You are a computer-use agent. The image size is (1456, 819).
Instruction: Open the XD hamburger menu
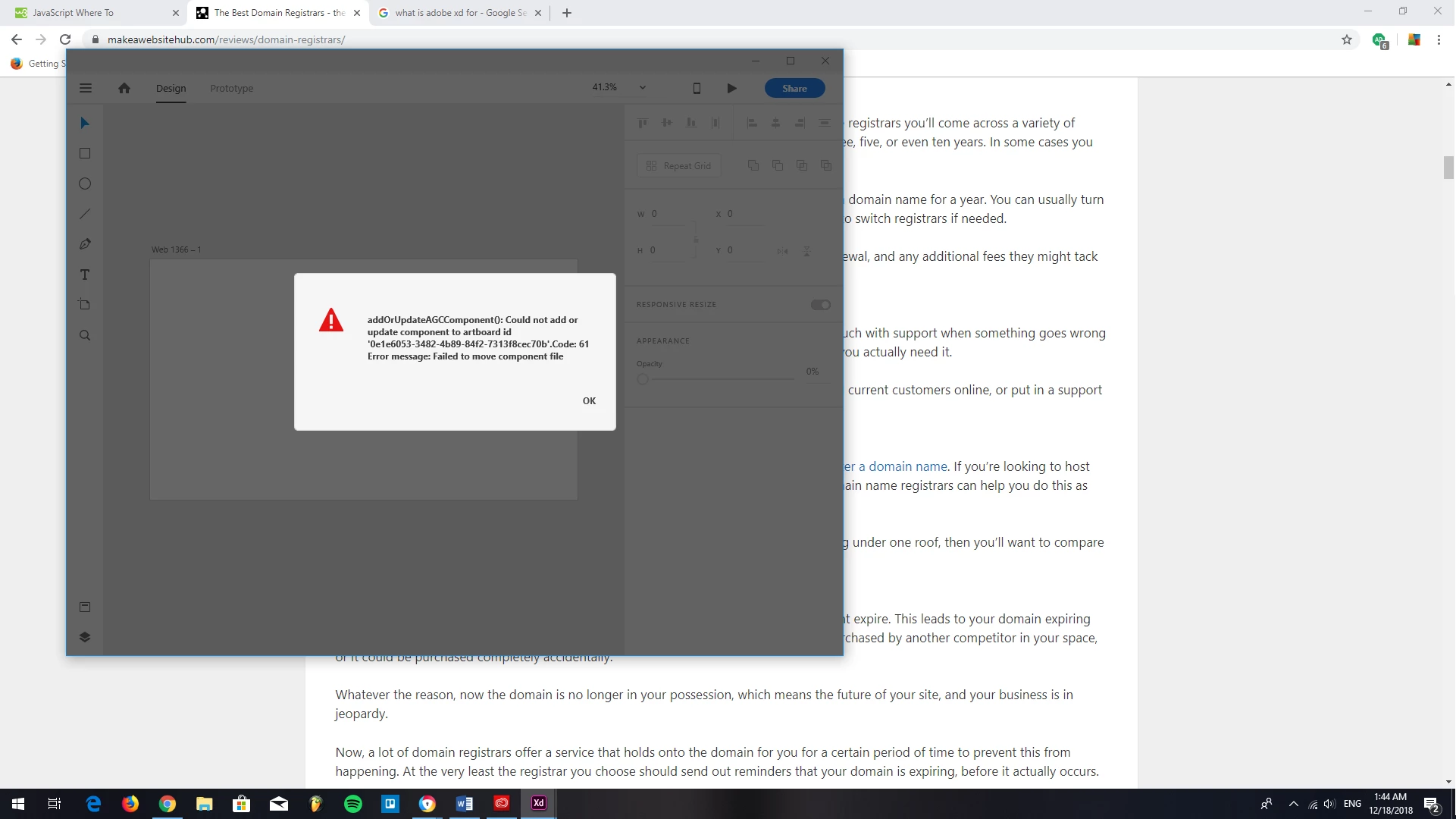[x=86, y=88]
